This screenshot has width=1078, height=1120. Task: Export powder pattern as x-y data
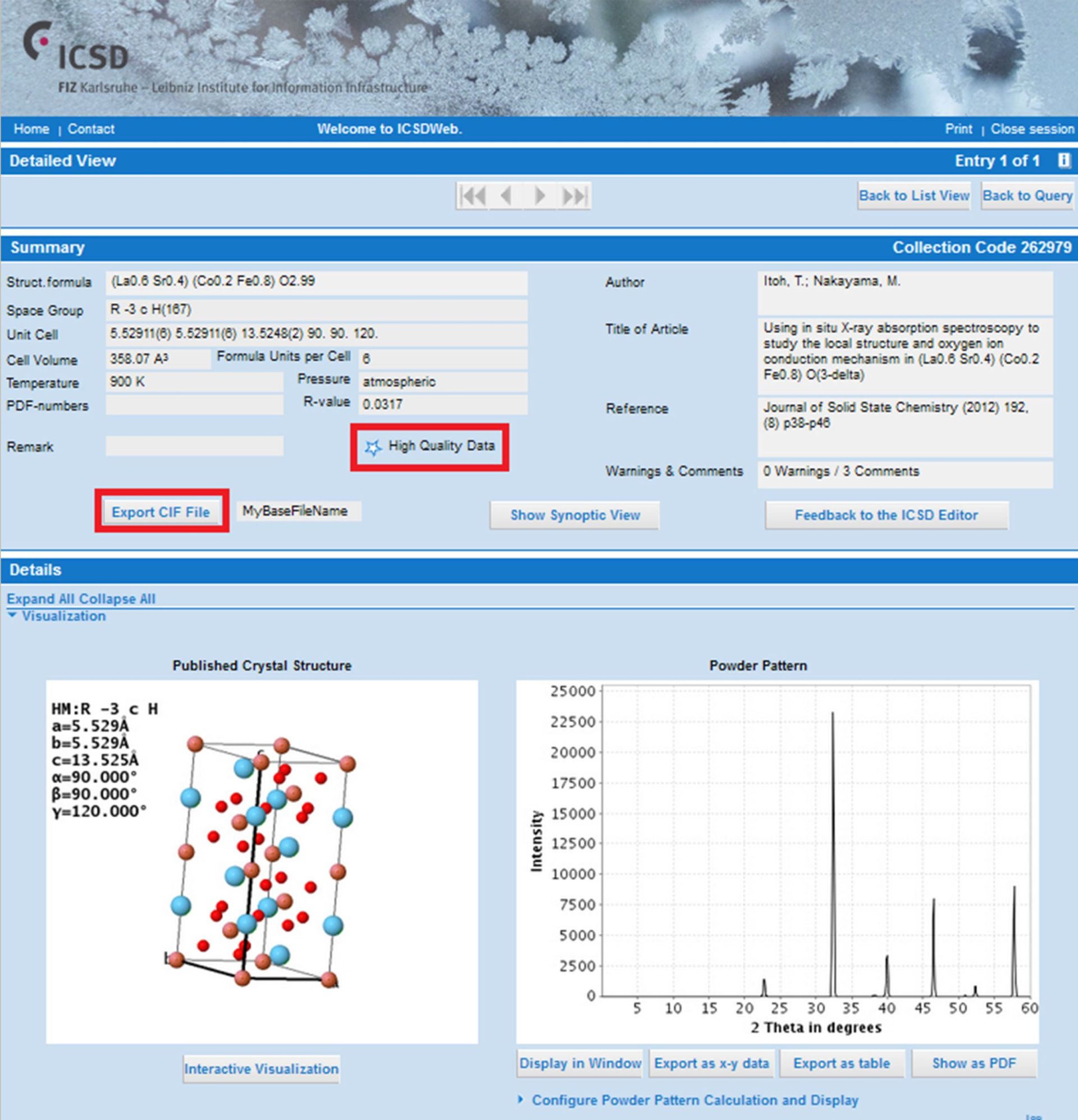pos(711,1063)
